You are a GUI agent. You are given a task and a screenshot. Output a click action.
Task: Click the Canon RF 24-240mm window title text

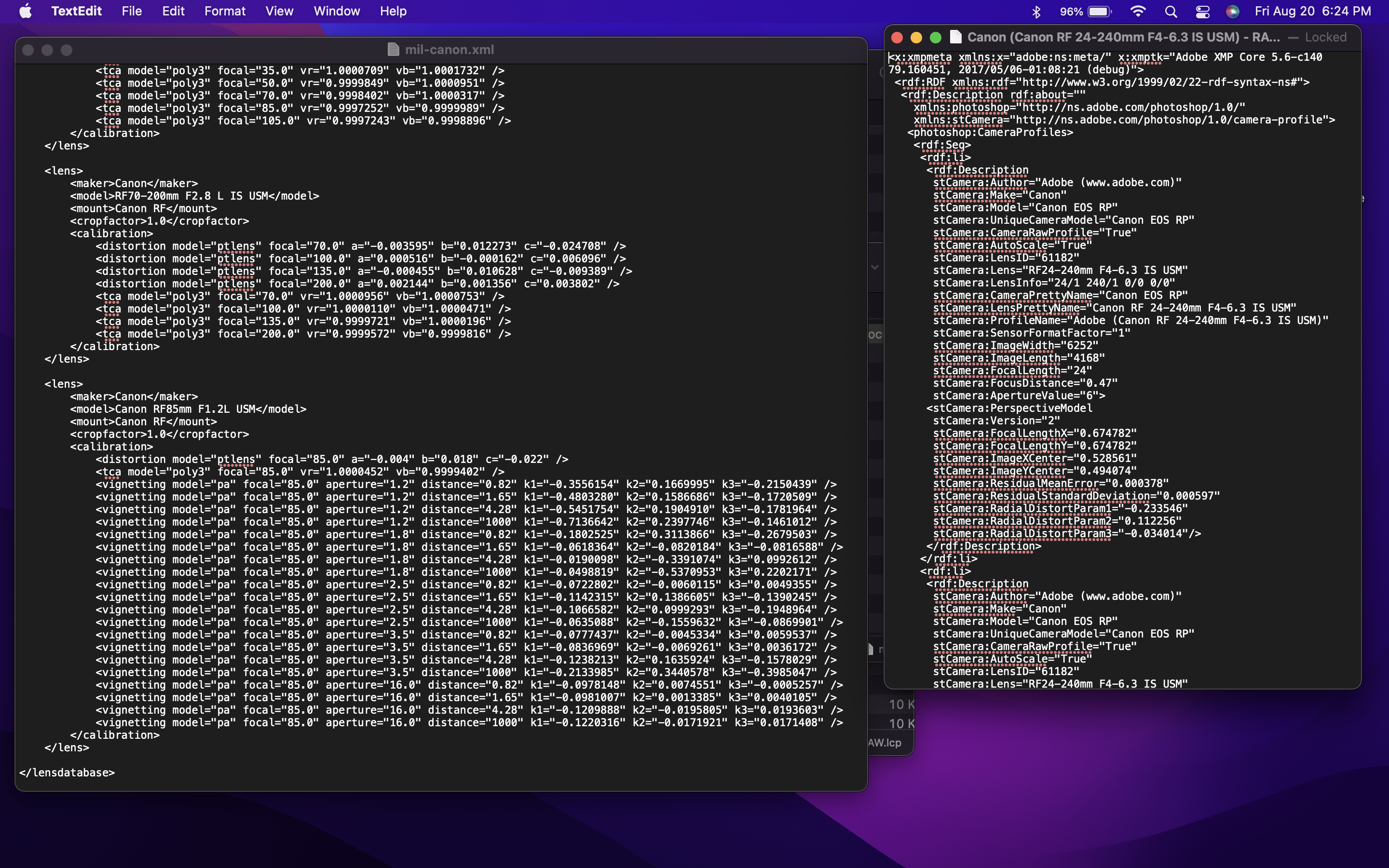[1123, 37]
